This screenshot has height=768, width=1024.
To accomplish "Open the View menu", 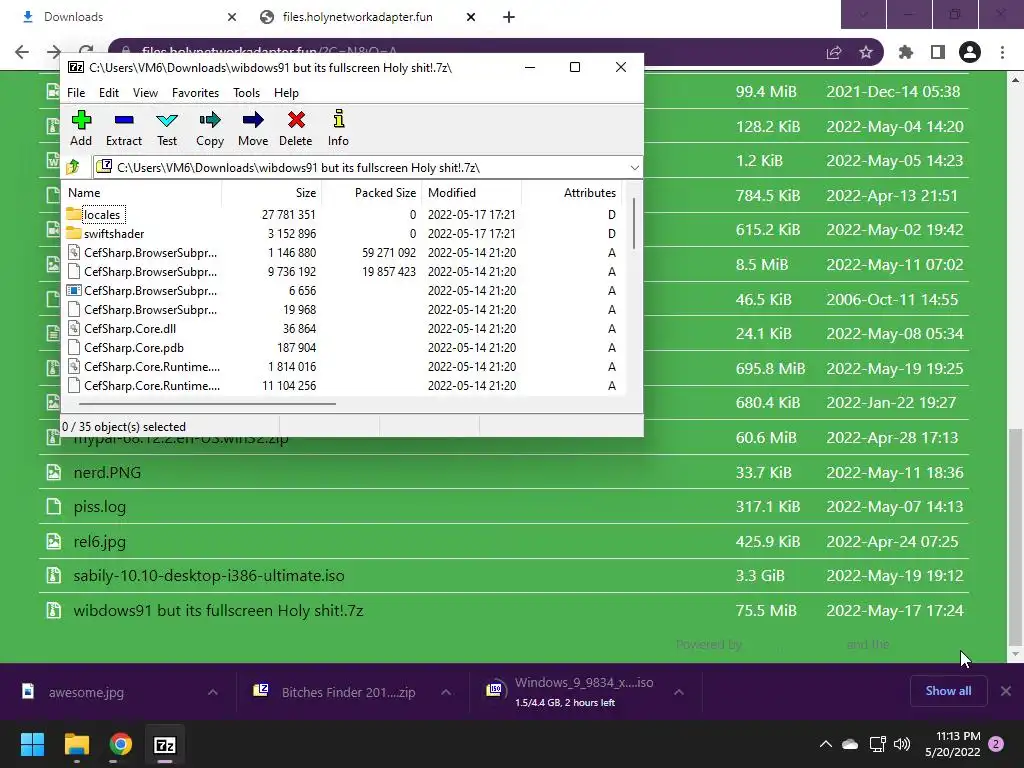I will point(145,93).
